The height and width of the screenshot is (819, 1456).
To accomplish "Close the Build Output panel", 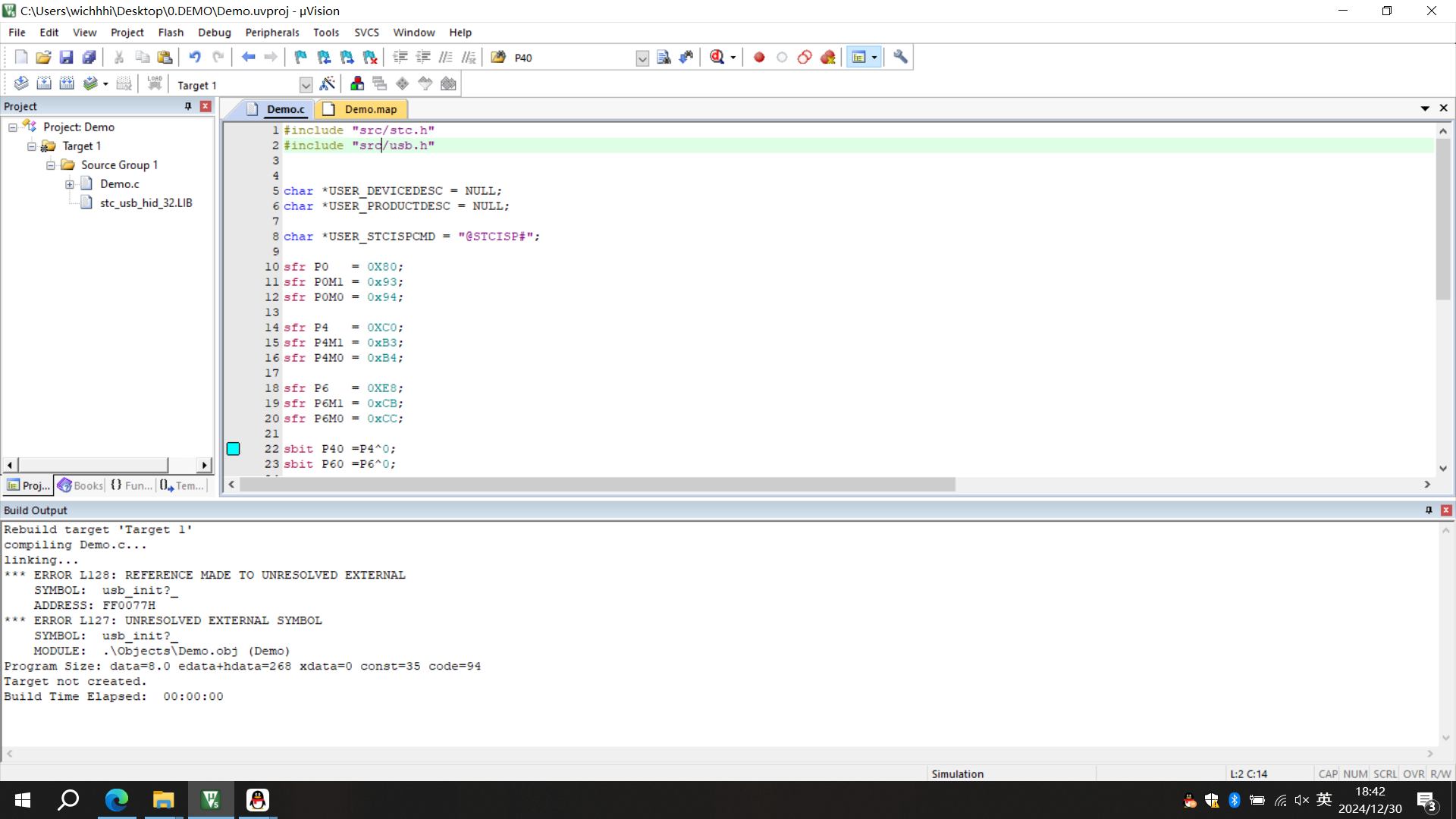I will tap(1446, 510).
